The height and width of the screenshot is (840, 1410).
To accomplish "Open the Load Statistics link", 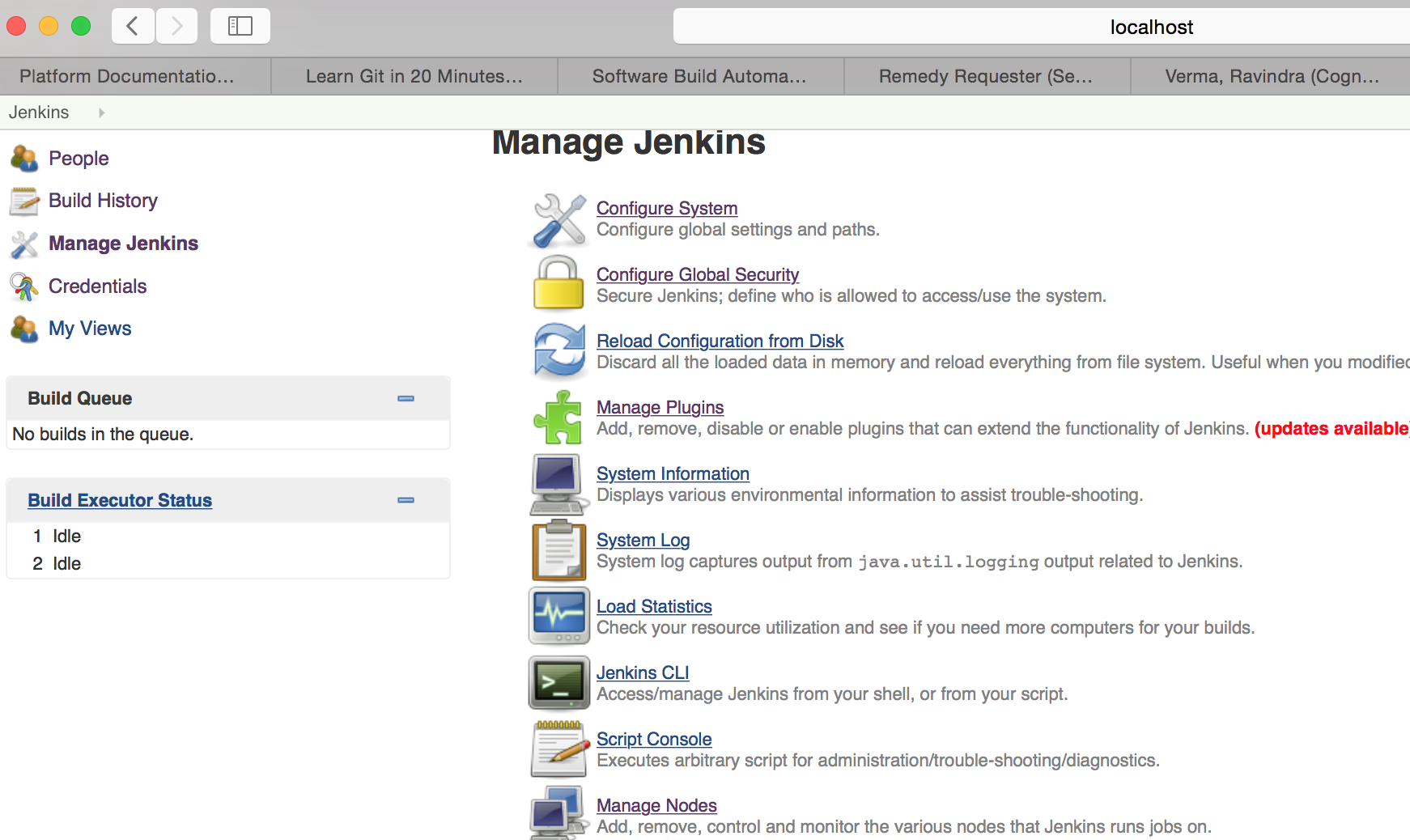I will (655, 607).
